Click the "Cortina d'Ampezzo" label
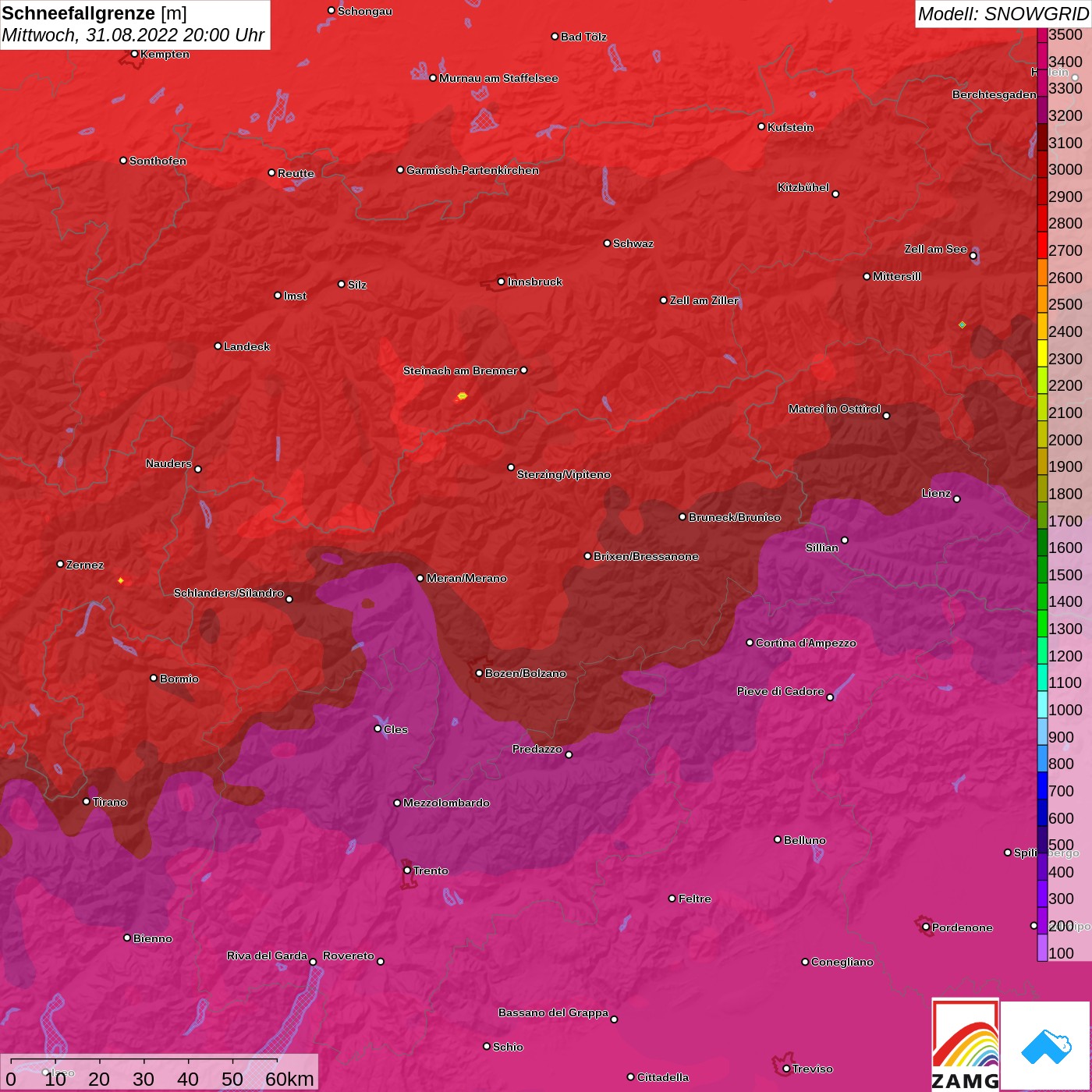 [806, 643]
